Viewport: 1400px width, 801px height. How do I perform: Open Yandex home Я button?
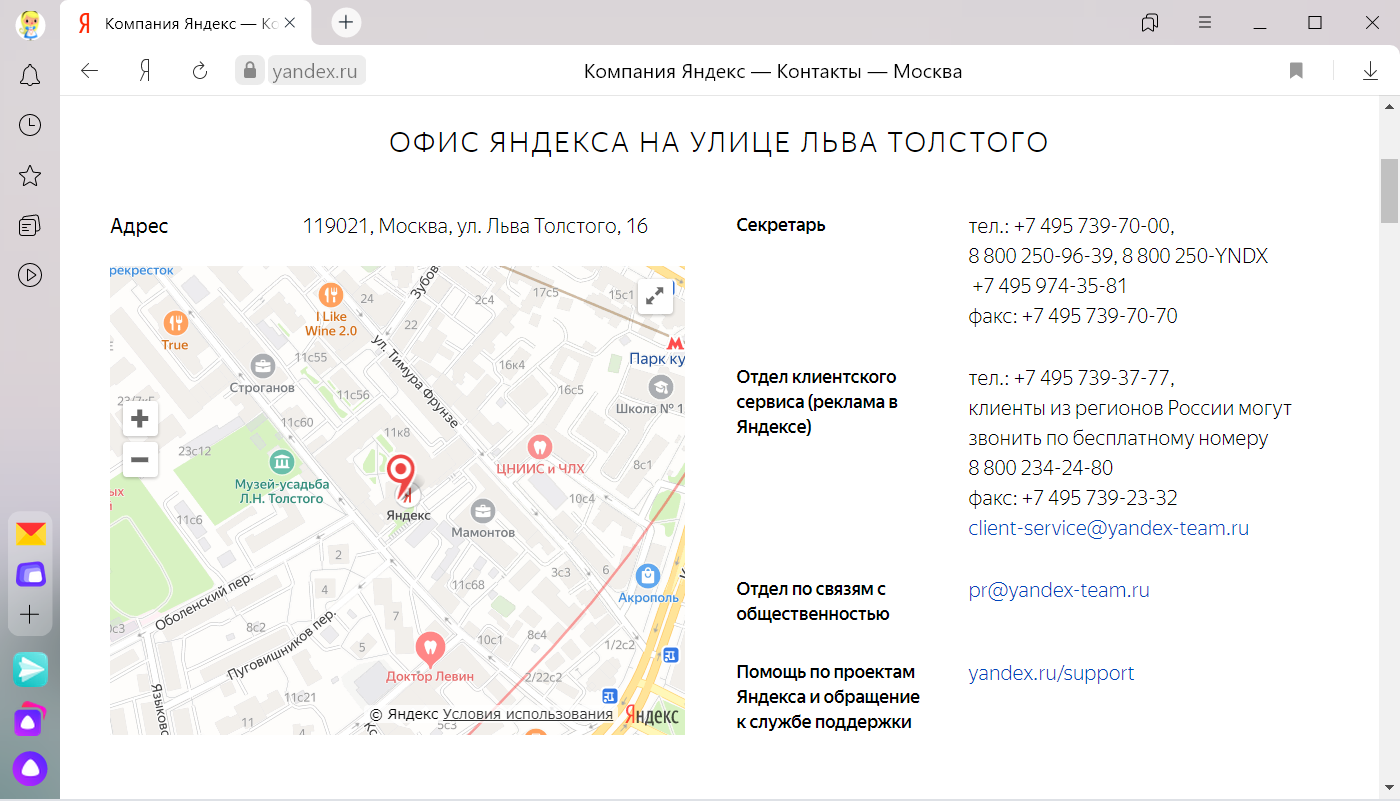(x=145, y=70)
